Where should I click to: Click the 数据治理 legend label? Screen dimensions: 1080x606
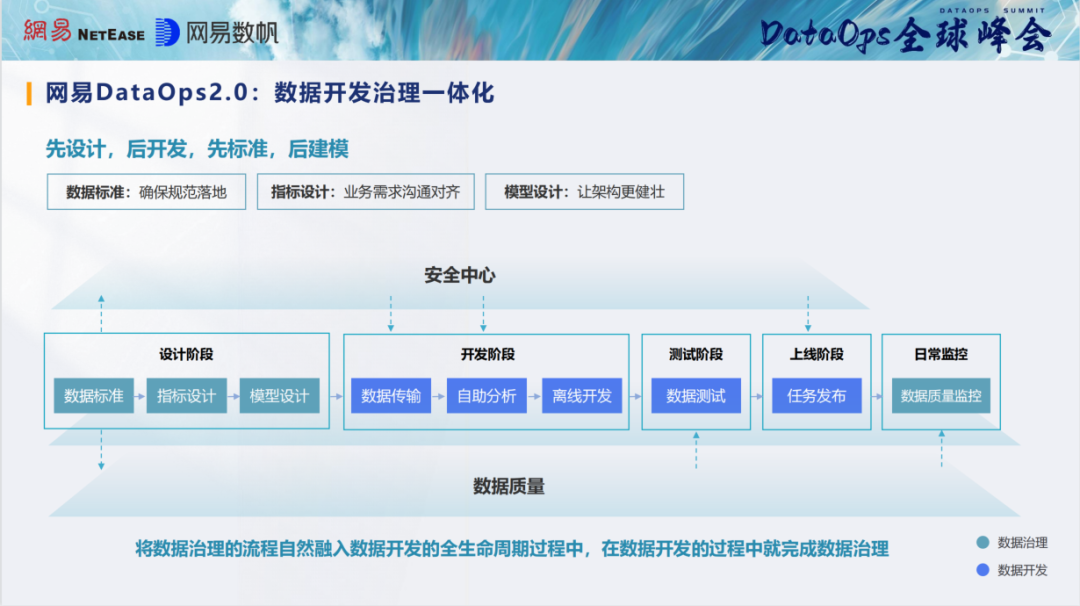click(x=1023, y=543)
